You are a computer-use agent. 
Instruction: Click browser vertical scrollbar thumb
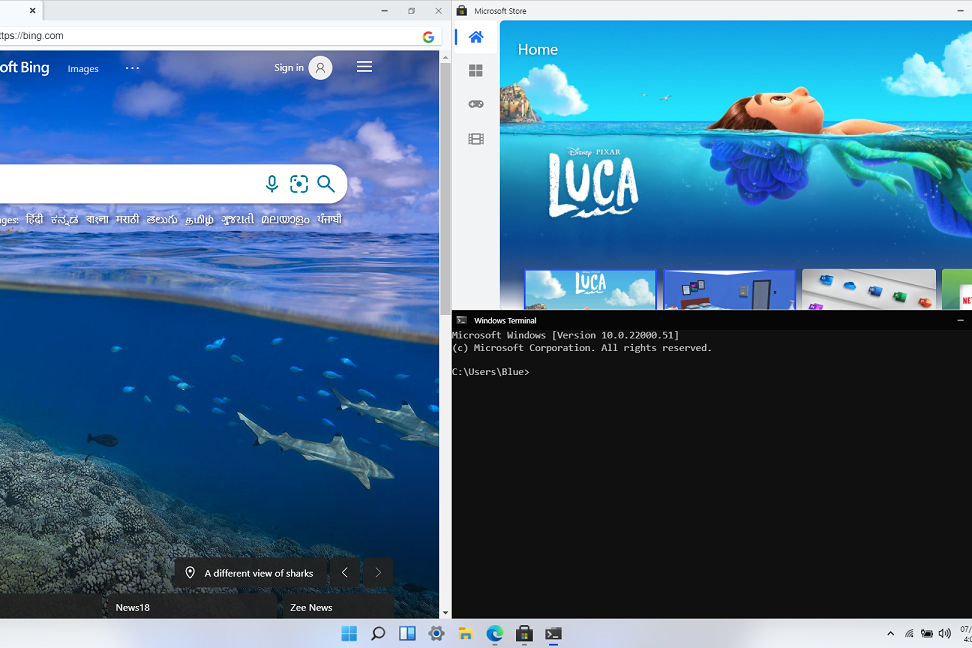click(x=445, y=189)
